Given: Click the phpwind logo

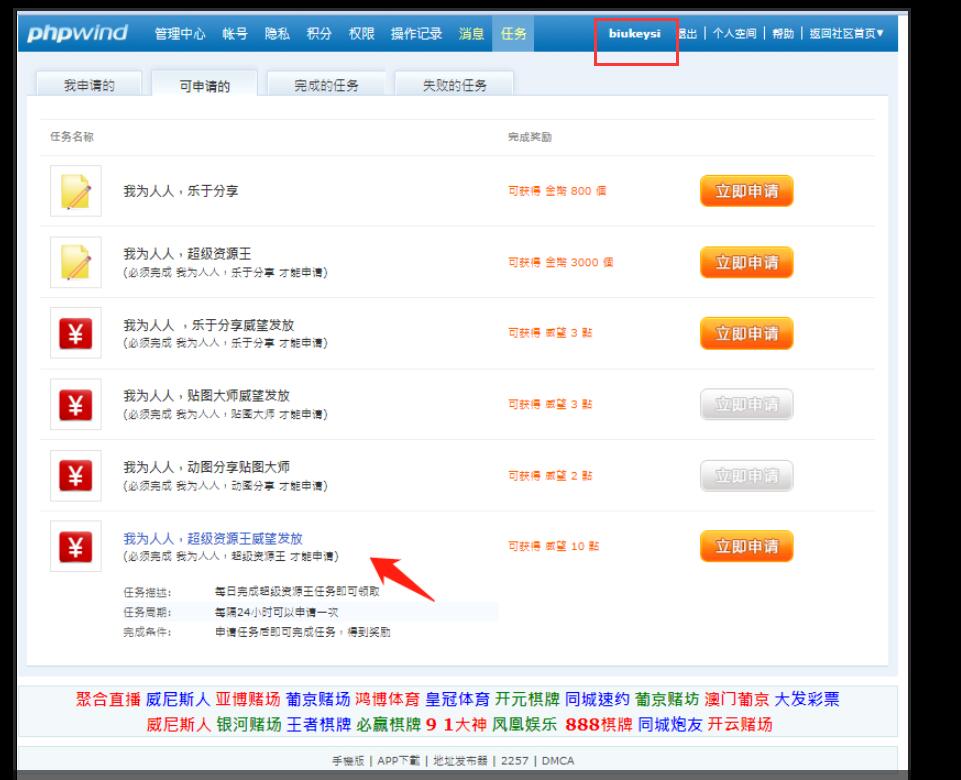Looking at the screenshot, I should pyautogui.click(x=77, y=33).
